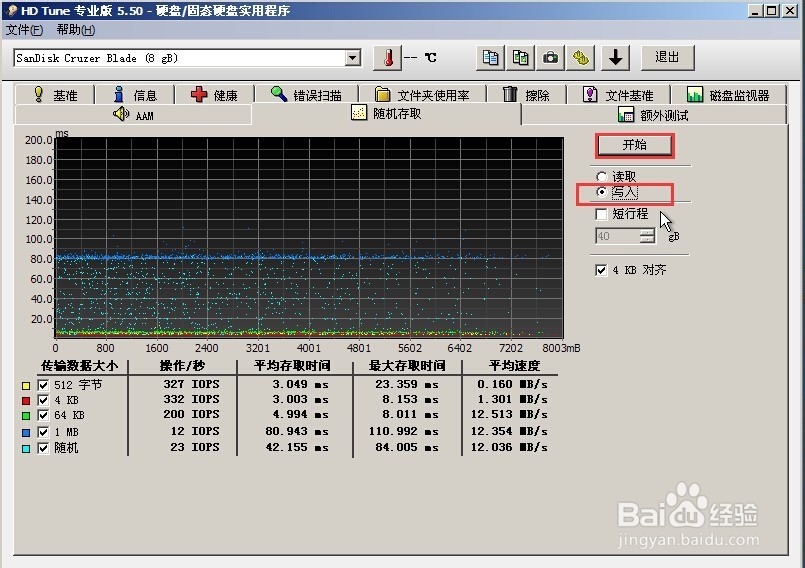Click the 开始 button
Viewport: 805px width, 568px height.
point(635,145)
